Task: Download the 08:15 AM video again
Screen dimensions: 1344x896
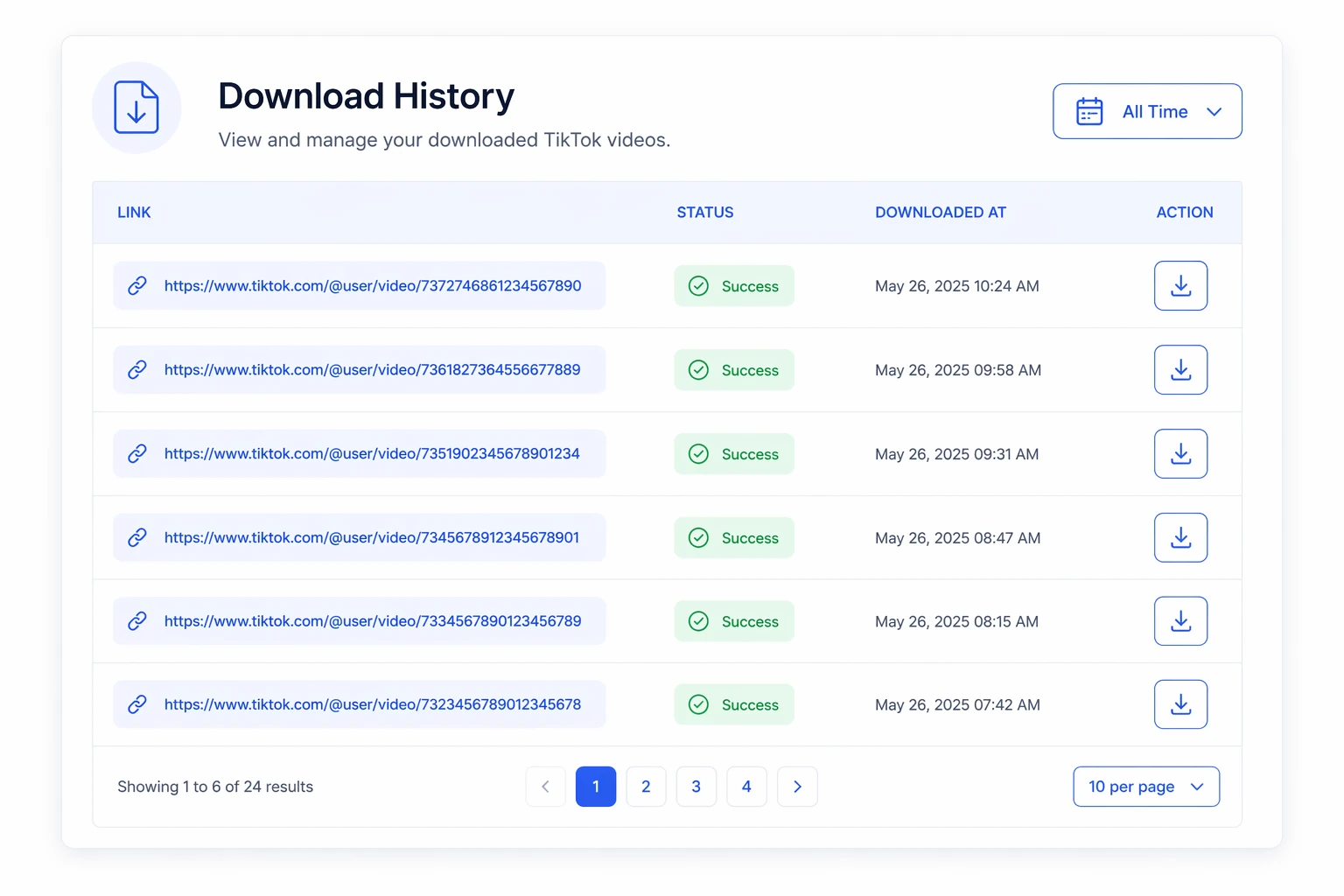Action: click(1180, 621)
